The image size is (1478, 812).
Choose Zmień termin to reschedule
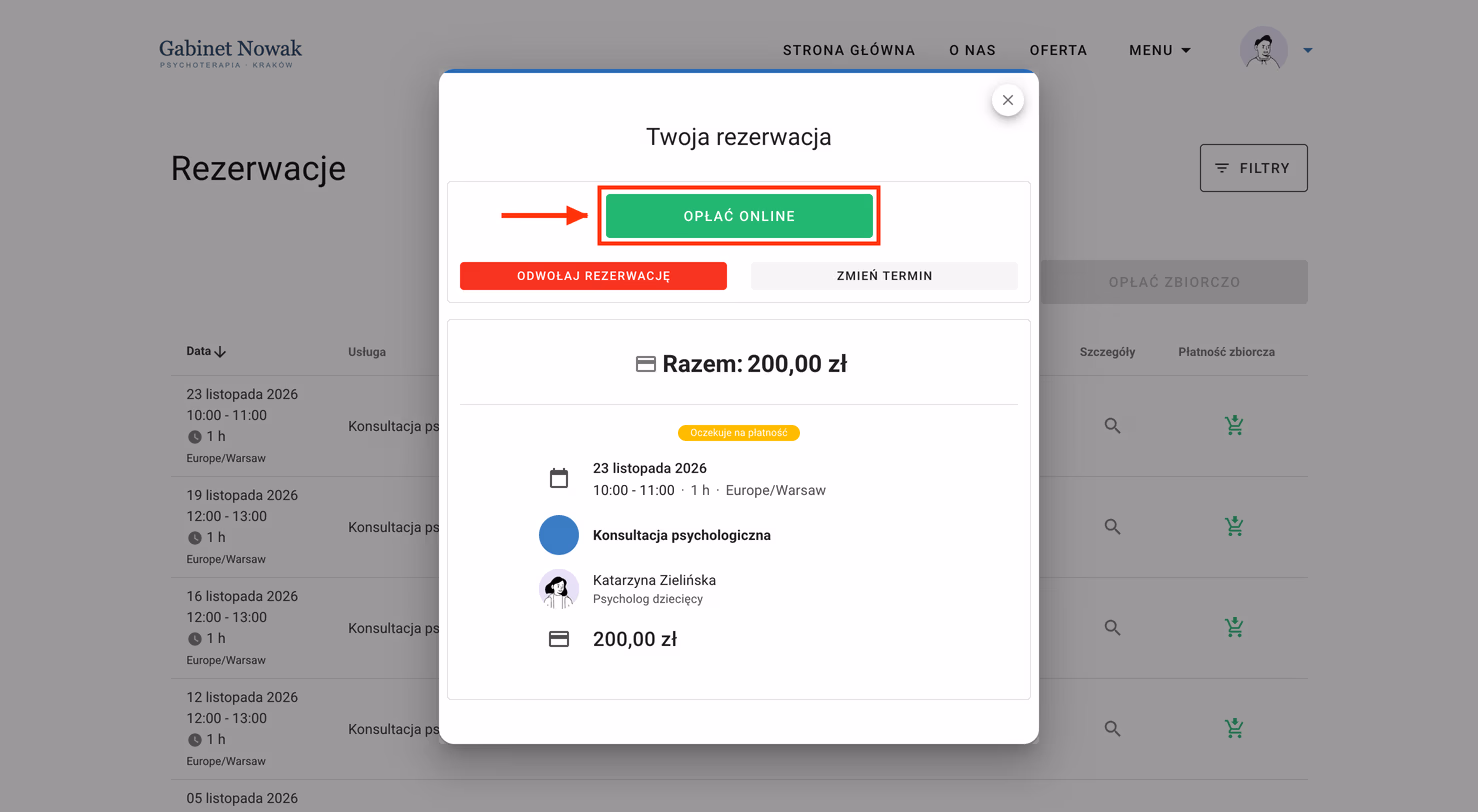click(884, 276)
